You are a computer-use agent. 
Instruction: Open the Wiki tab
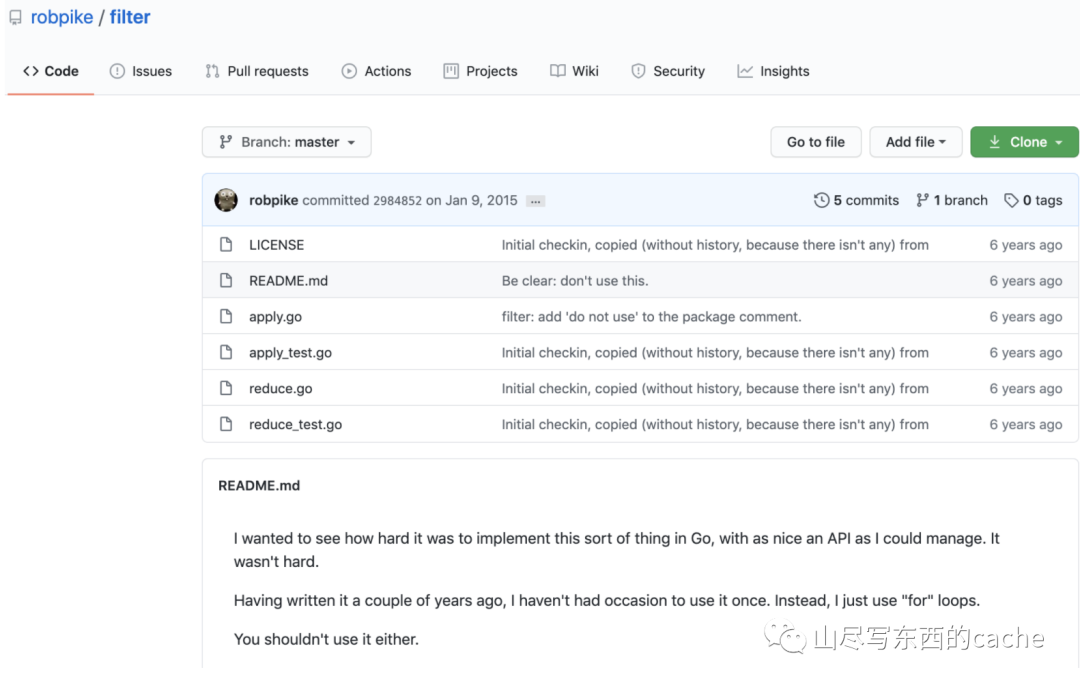coord(574,71)
